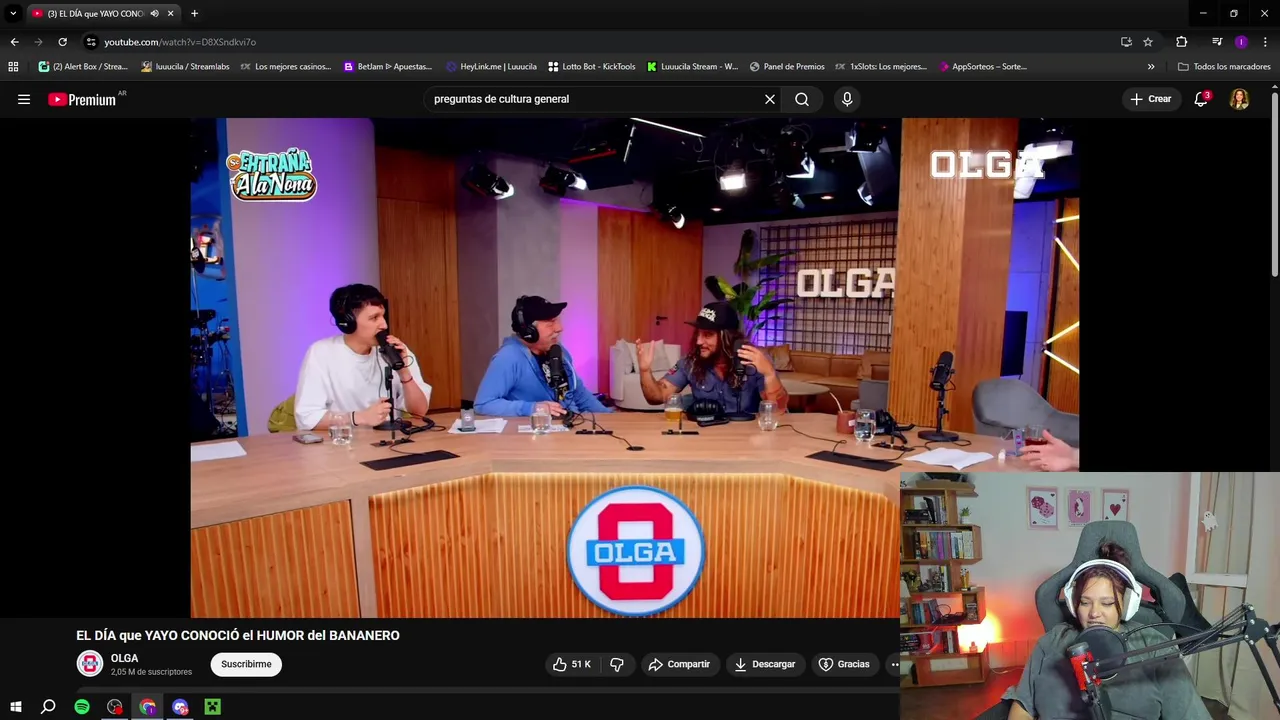
Task: Open Panel de Premios bookmark
Action: pyautogui.click(x=787, y=67)
